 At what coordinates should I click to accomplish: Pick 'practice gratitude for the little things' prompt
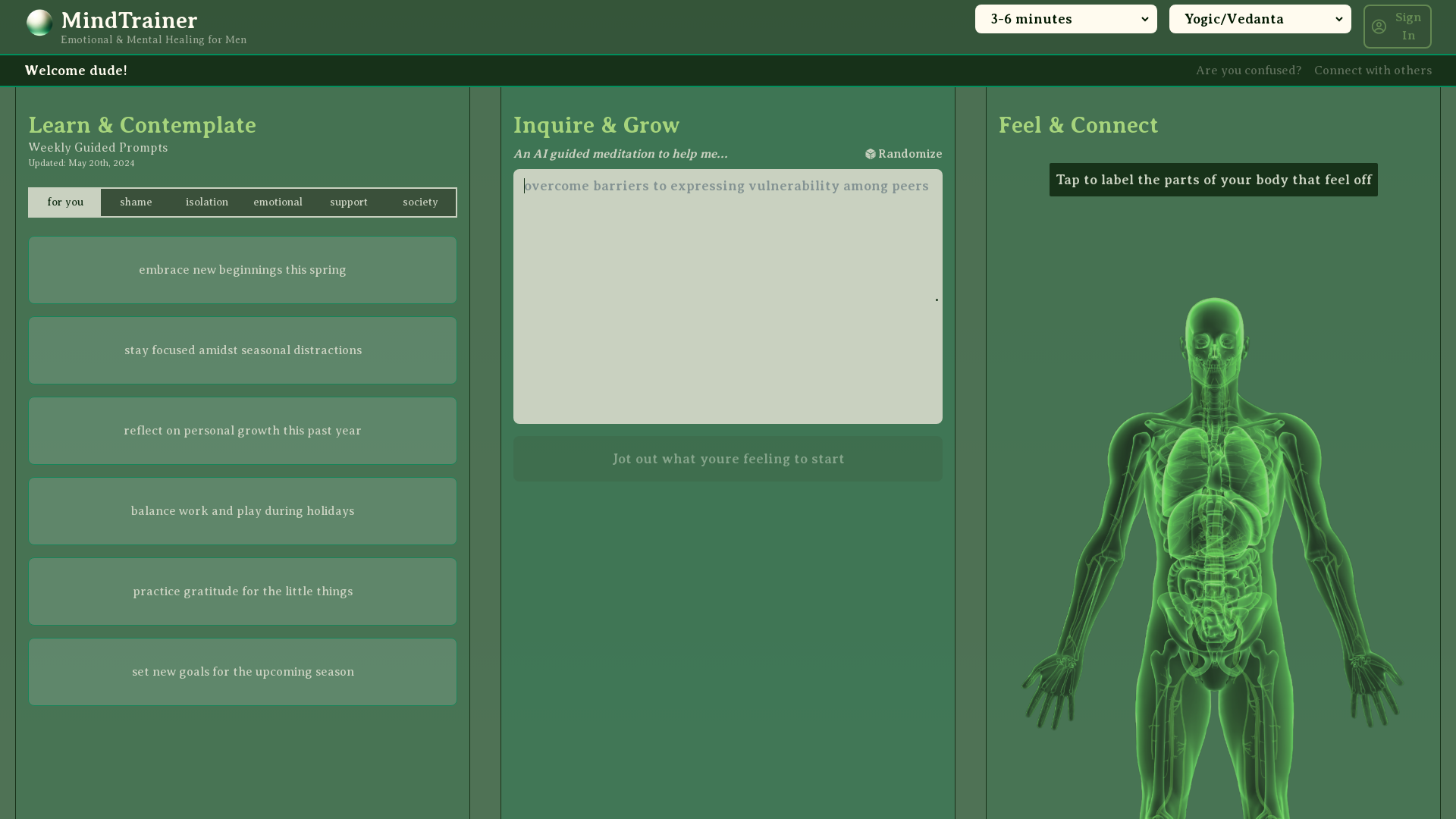243,591
